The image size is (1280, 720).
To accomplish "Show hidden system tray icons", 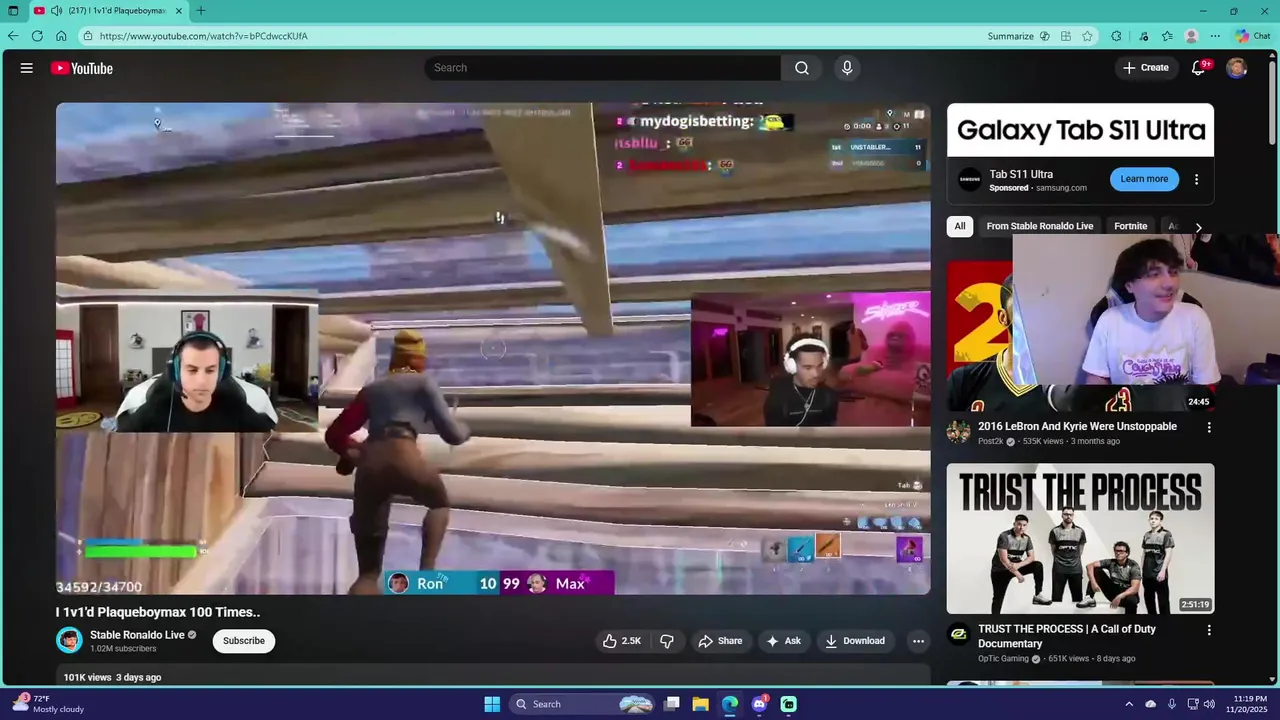I will pyautogui.click(x=1129, y=704).
